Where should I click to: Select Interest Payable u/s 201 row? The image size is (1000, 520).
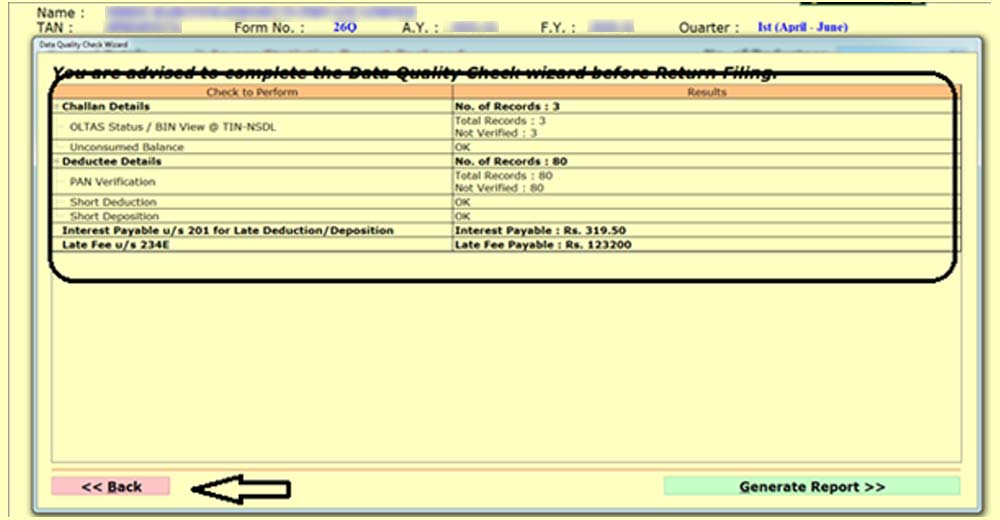tap(507, 230)
